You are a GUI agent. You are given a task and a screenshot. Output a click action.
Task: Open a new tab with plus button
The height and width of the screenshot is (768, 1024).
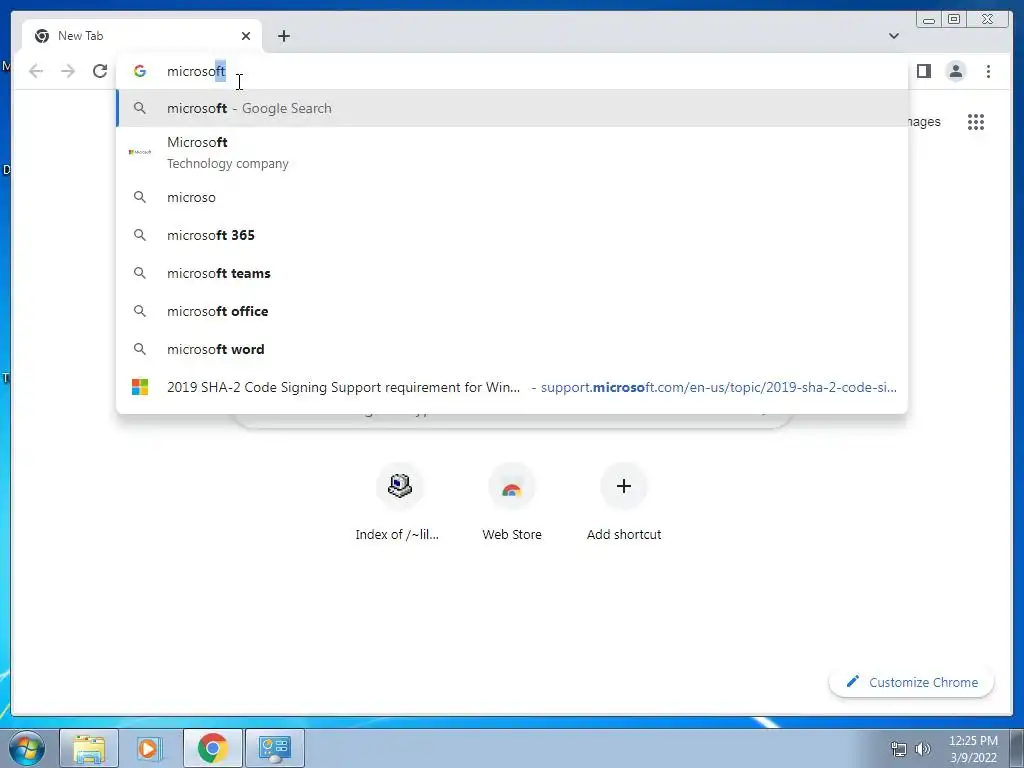(283, 36)
